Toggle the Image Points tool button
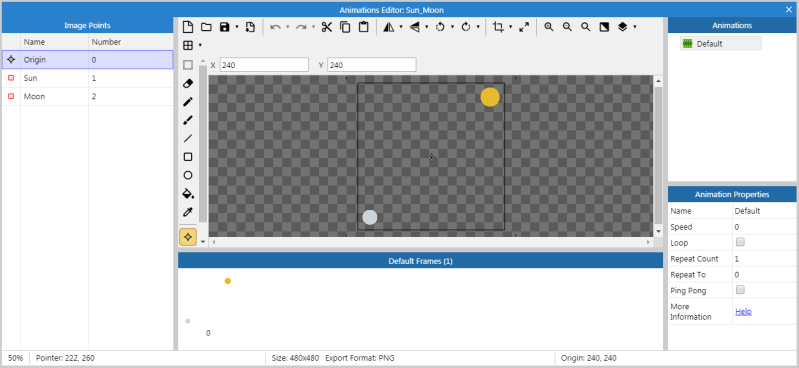This screenshot has height=368, width=799. point(188,236)
